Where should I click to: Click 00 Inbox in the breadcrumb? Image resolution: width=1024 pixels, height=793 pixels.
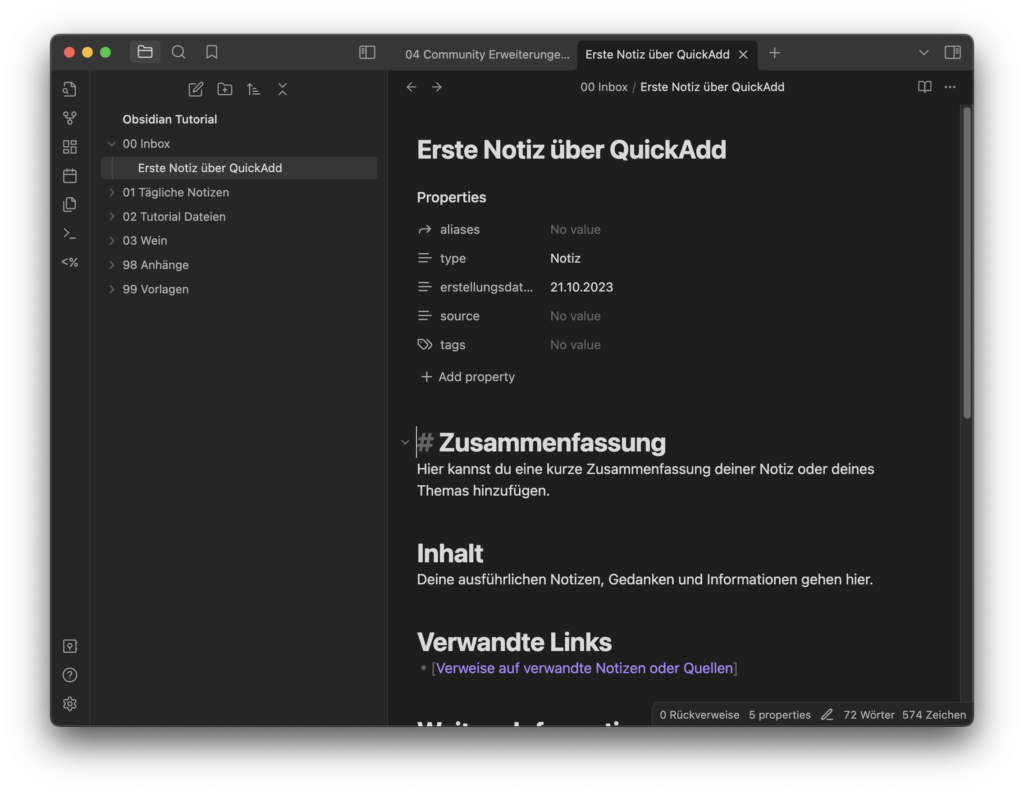tap(603, 87)
